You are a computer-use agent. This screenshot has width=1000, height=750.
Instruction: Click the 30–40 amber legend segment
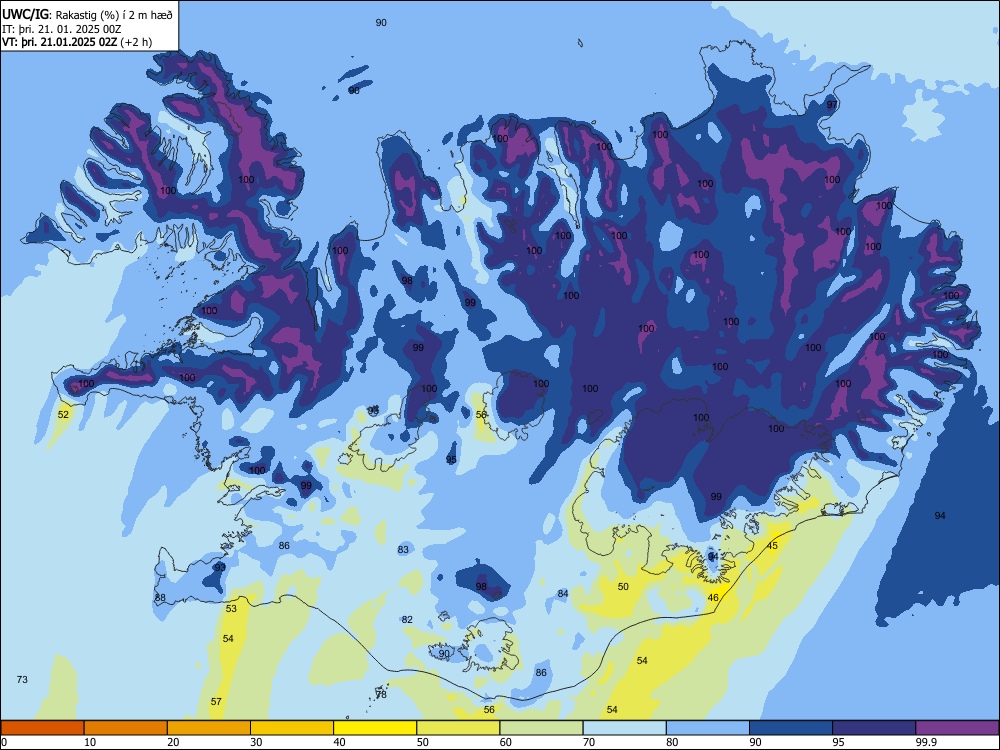[x=292, y=728]
